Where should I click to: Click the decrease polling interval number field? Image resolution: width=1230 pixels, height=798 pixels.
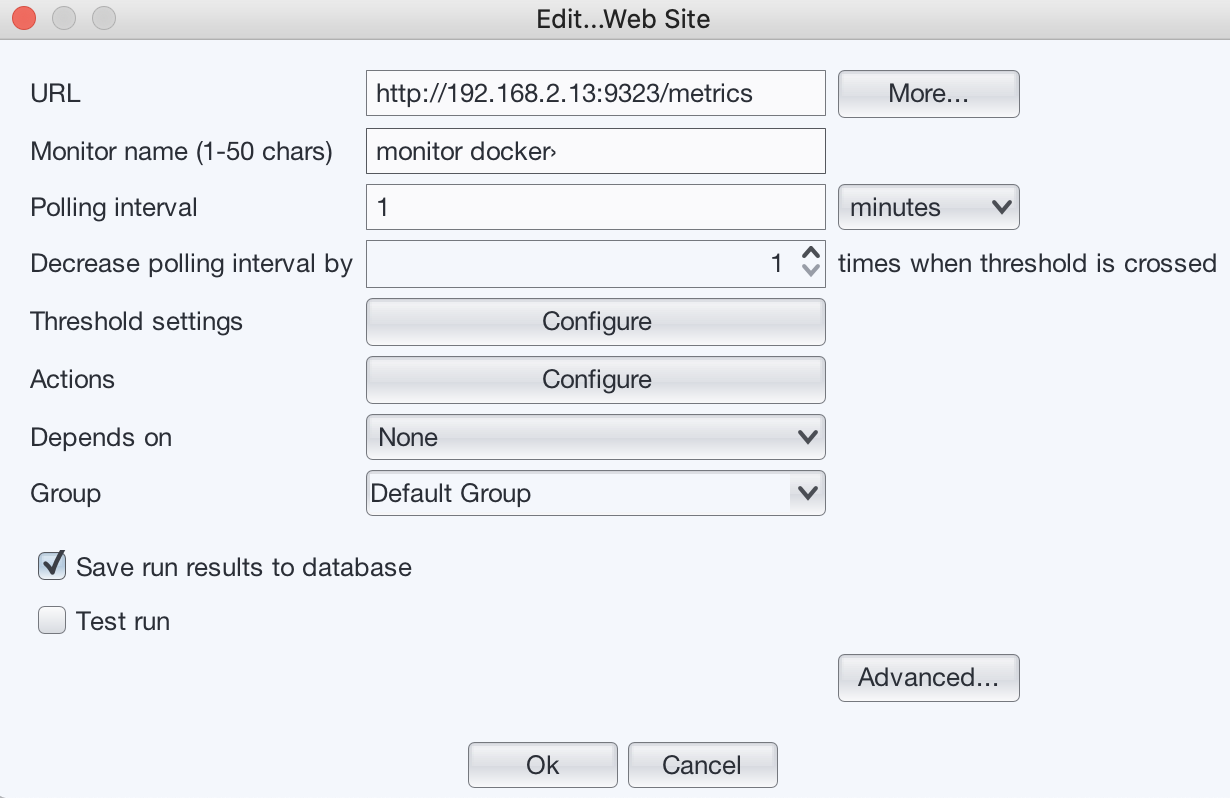click(580, 264)
